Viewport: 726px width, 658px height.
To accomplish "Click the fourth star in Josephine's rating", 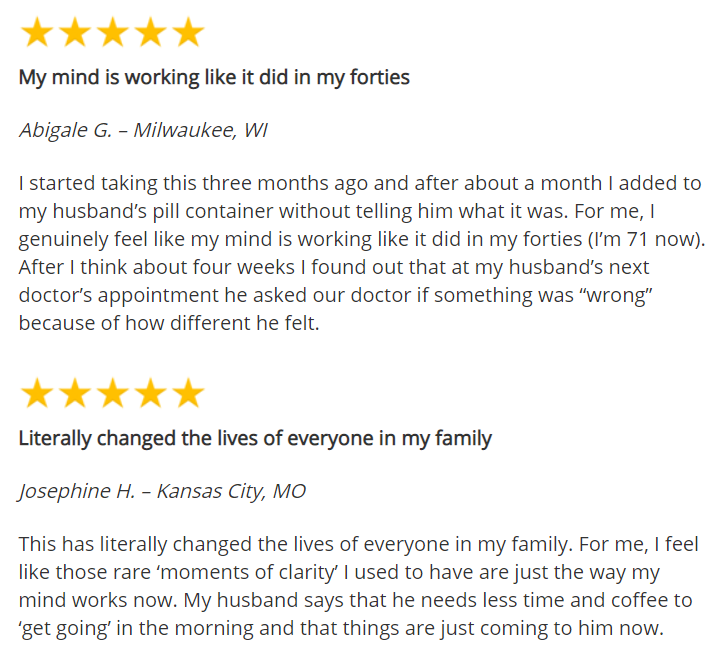I will point(150,394).
